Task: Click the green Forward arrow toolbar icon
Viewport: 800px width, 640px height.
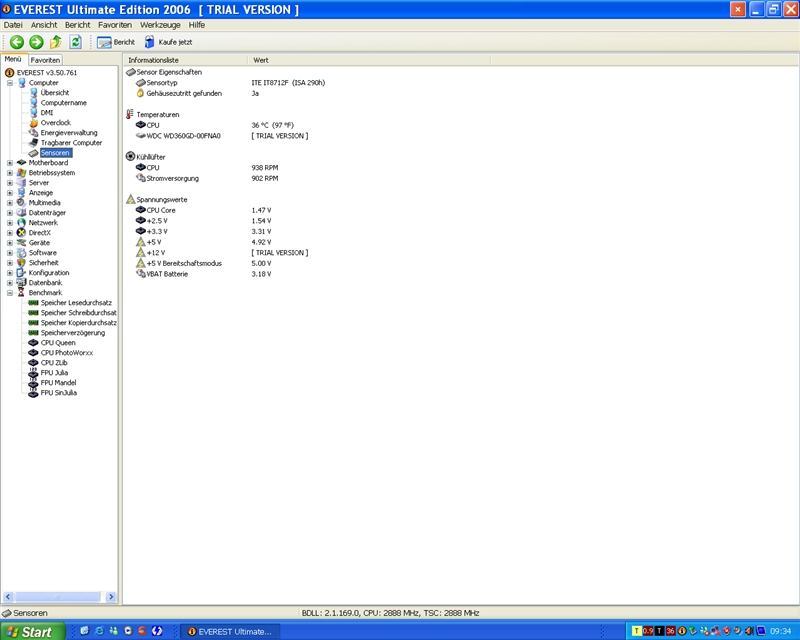Action: click(x=36, y=42)
